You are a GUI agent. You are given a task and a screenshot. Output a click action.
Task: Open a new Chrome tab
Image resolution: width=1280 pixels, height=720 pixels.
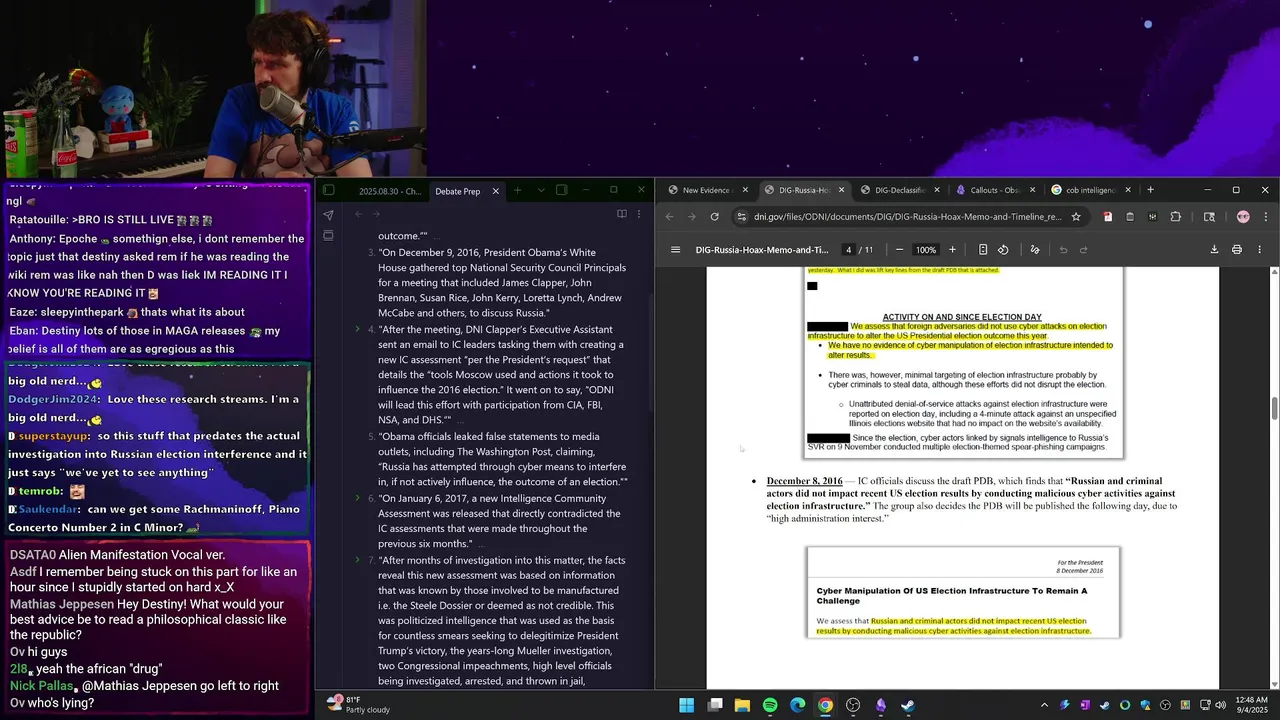point(1150,190)
